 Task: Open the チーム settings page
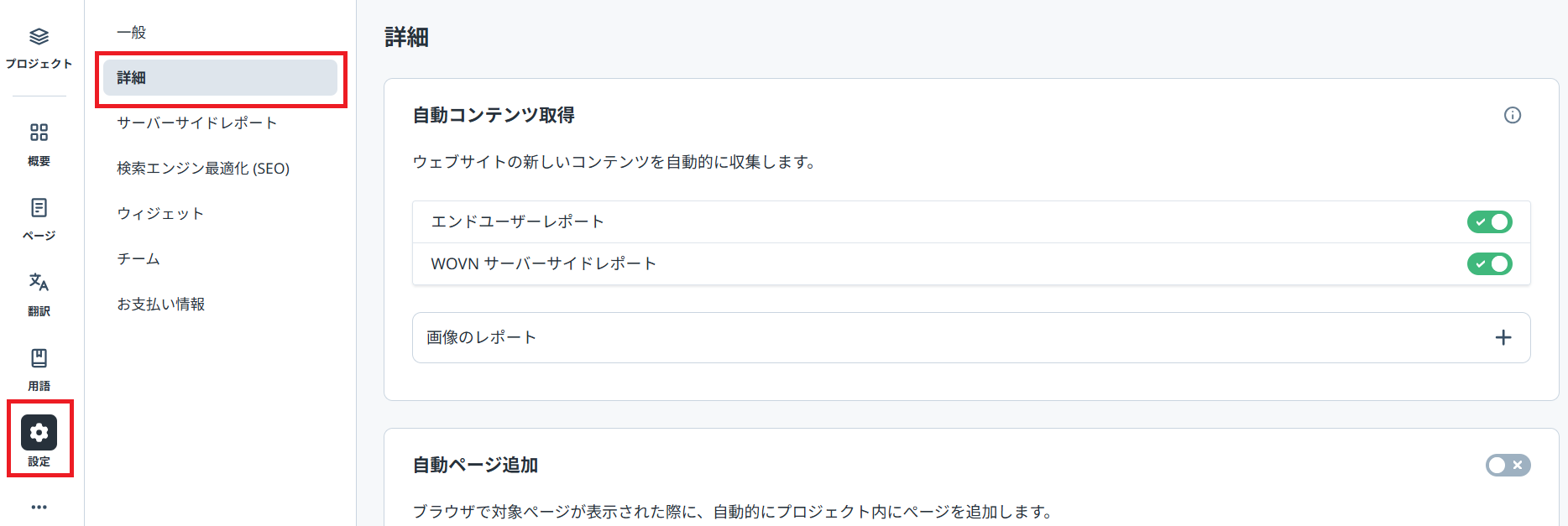(139, 258)
